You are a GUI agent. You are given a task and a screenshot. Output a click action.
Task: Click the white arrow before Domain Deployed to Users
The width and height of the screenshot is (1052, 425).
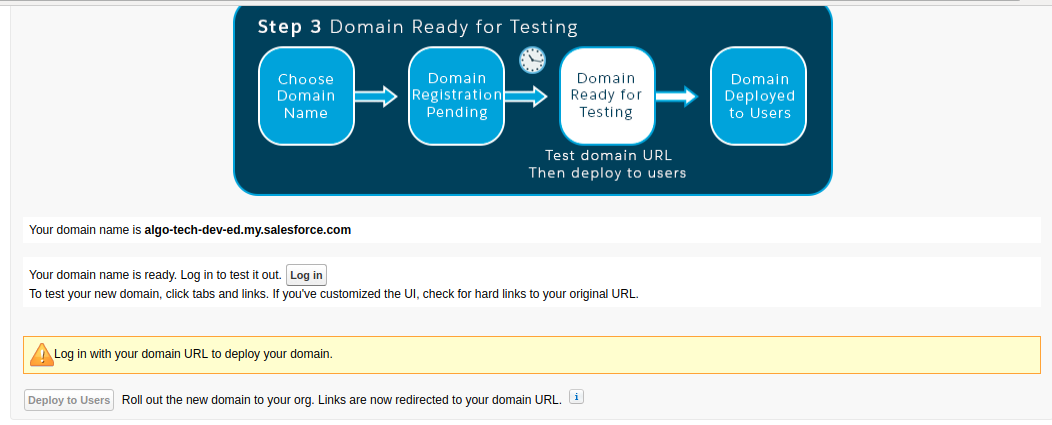point(677,96)
